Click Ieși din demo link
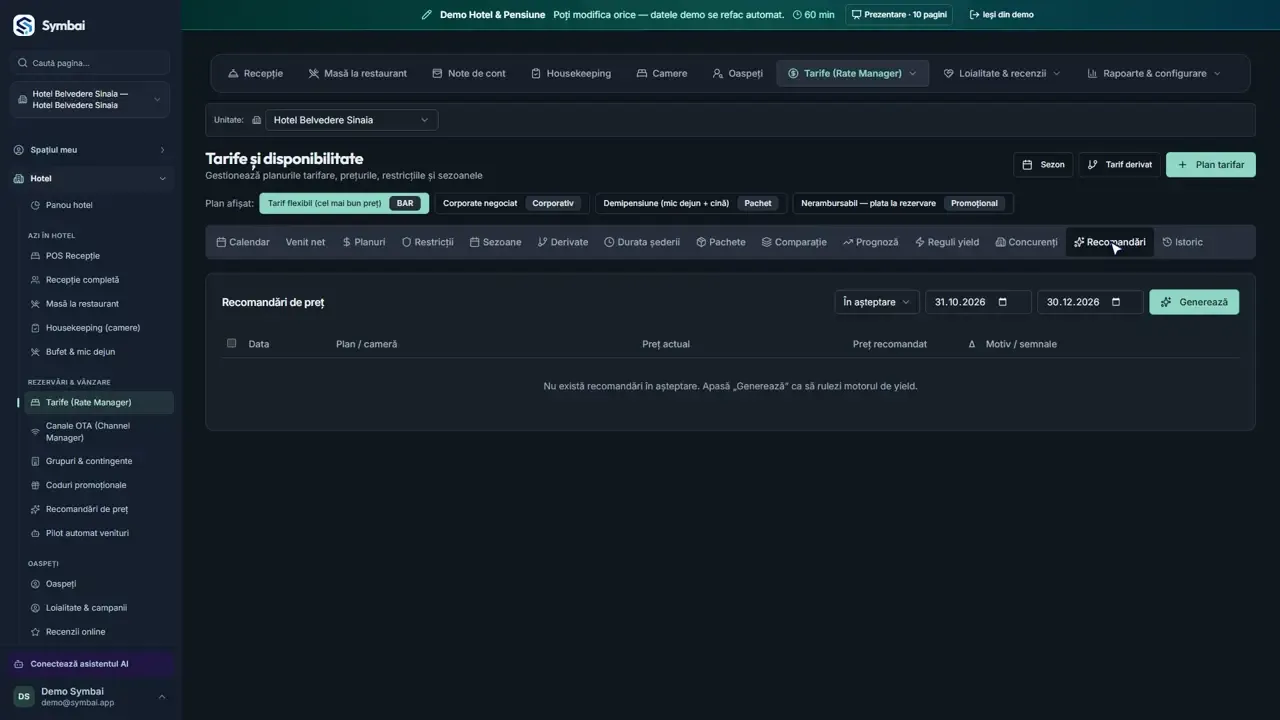1280x720 pixels. [x=1001, y=15]
